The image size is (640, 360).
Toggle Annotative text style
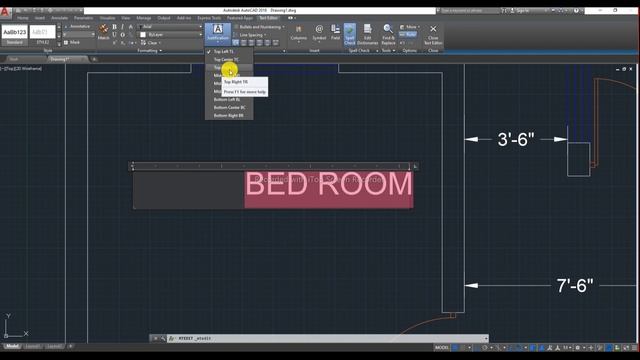77,27
